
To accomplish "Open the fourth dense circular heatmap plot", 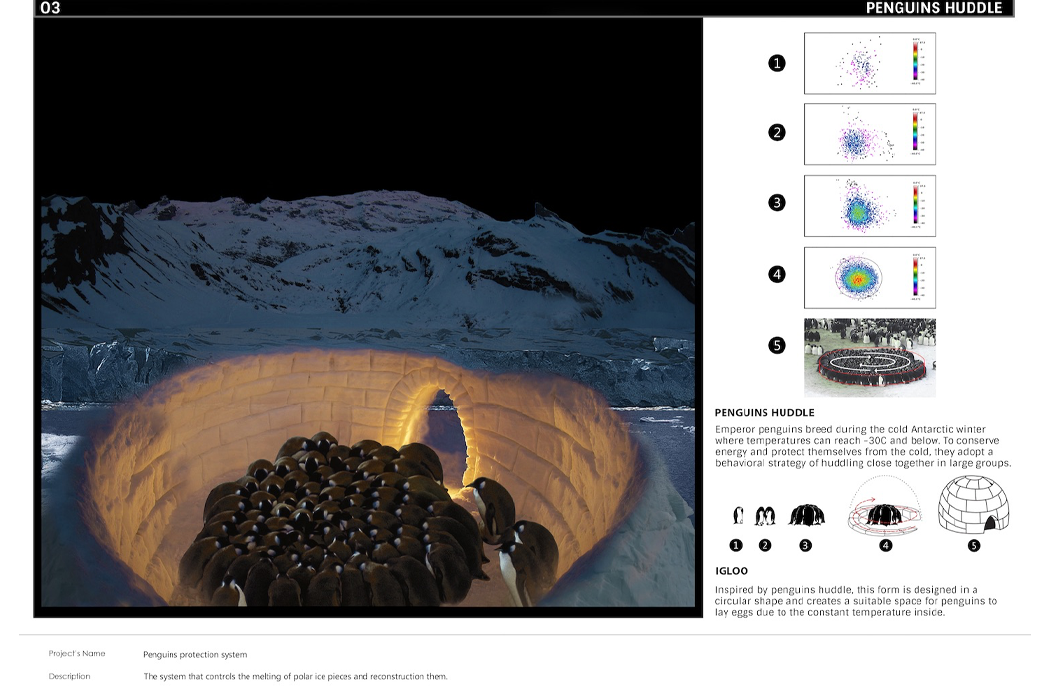I will point(869,277).
